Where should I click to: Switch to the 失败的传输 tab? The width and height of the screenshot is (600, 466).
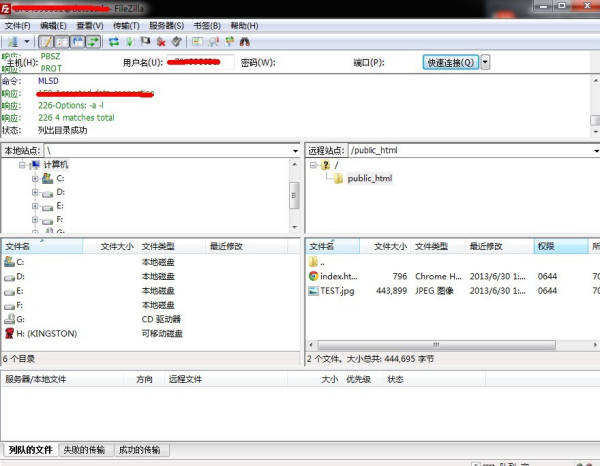84,450
